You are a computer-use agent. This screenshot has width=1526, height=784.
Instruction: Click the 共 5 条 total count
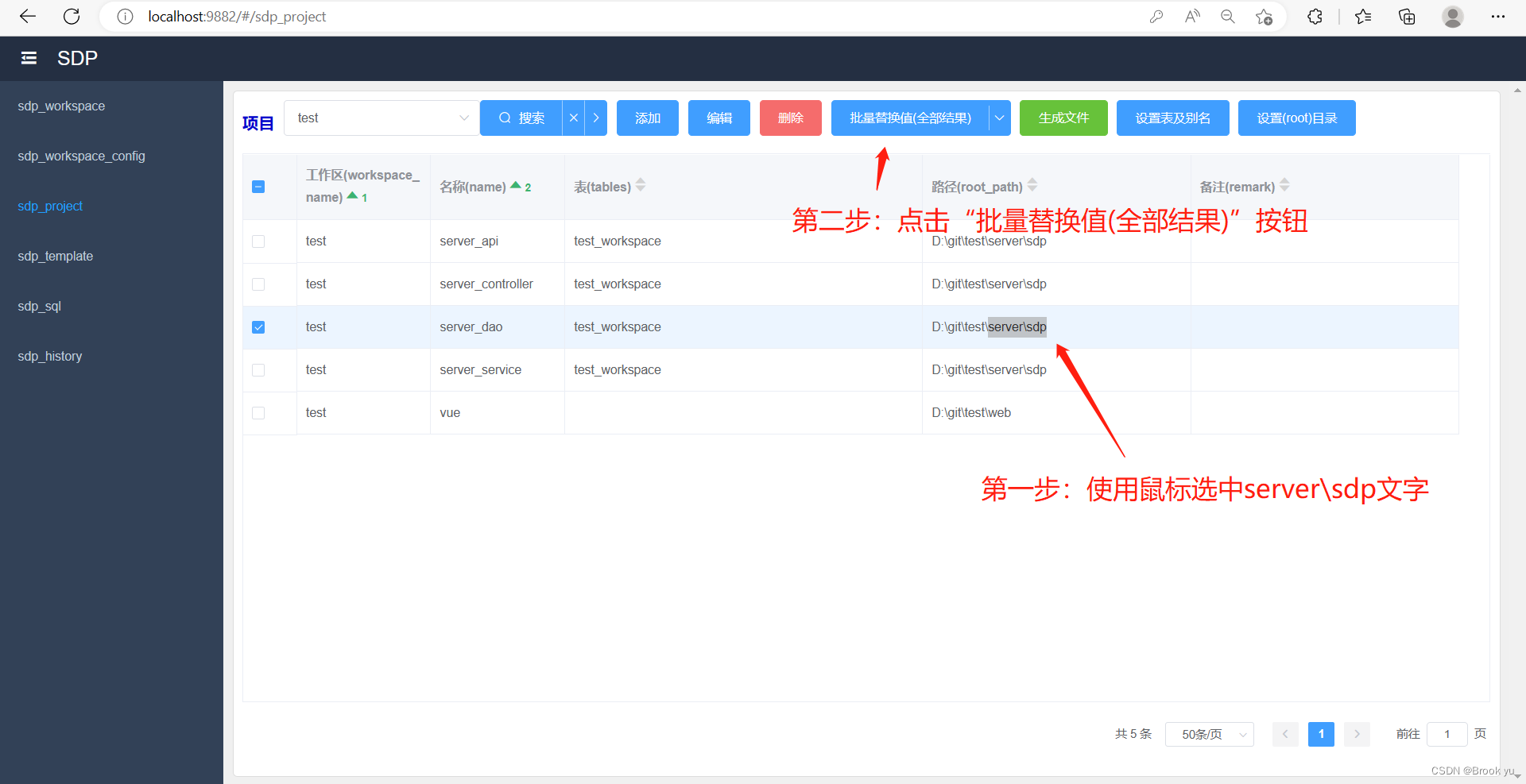(x=1133, y=734)
